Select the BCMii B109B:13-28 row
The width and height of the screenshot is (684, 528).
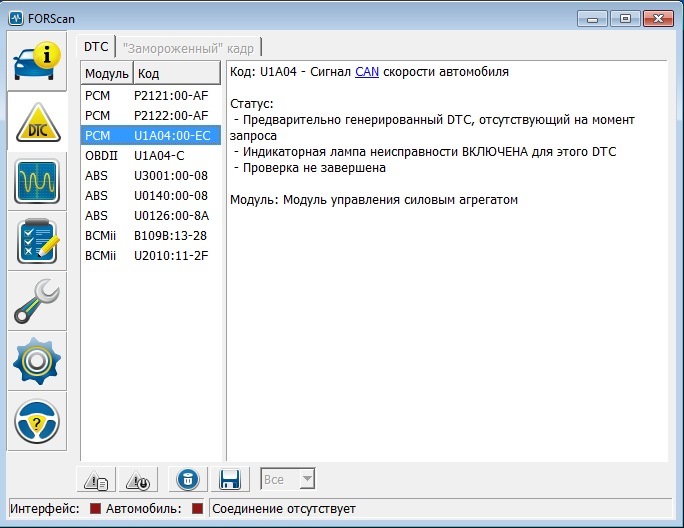(x=151, y=236)
